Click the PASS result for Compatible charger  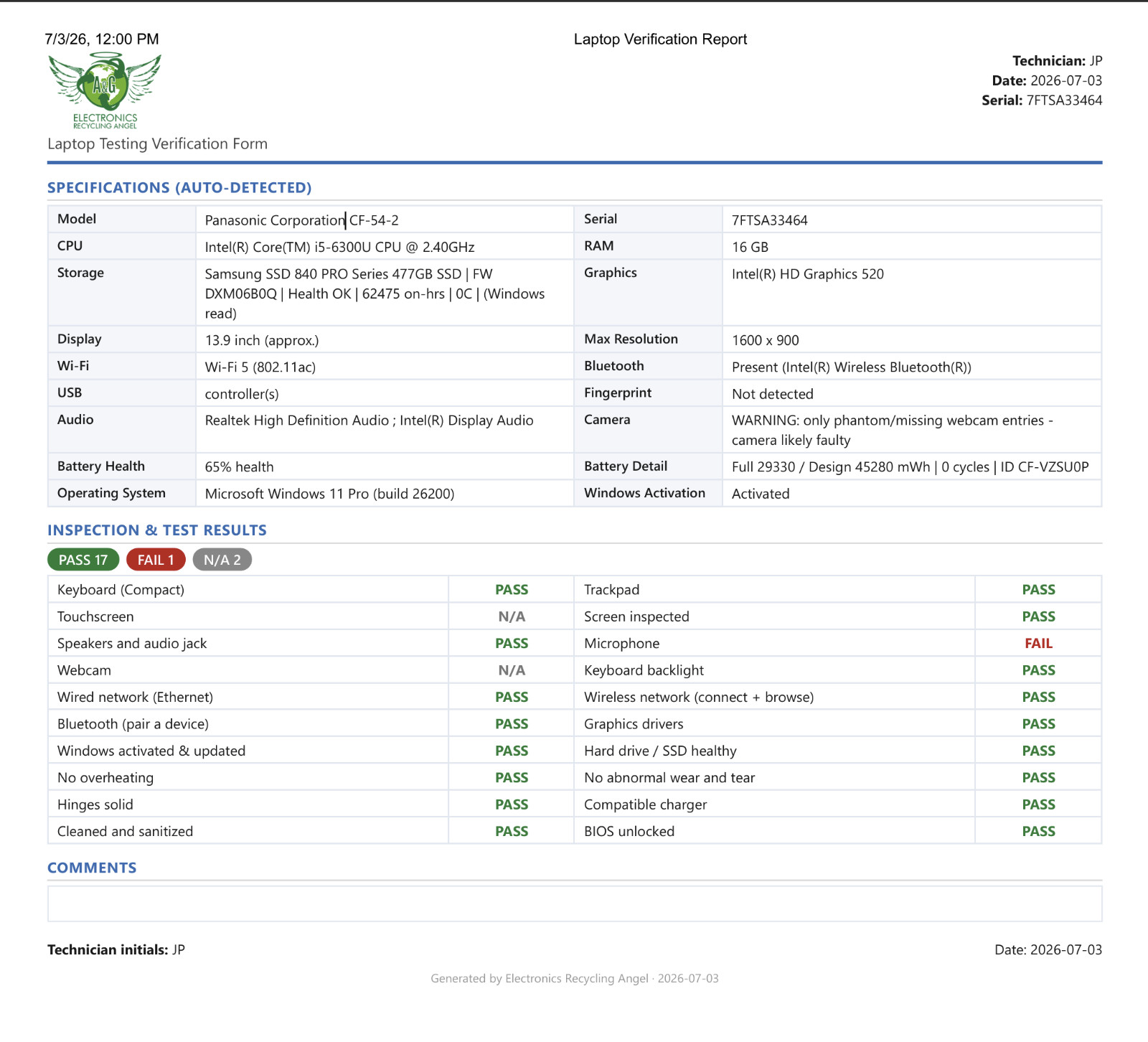tap(1038, 804)
